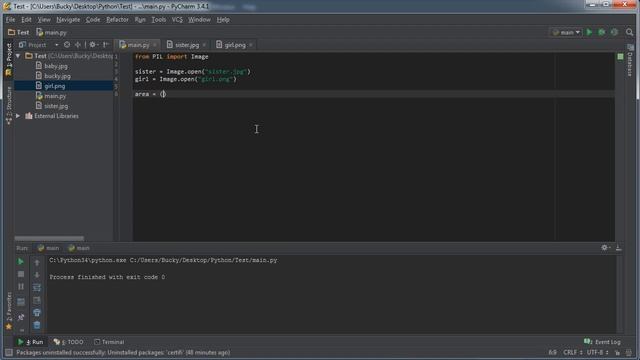Clear all console output trash icon
Image resolution: width=640 pixels, height=360 pixels.
(37, 325)
